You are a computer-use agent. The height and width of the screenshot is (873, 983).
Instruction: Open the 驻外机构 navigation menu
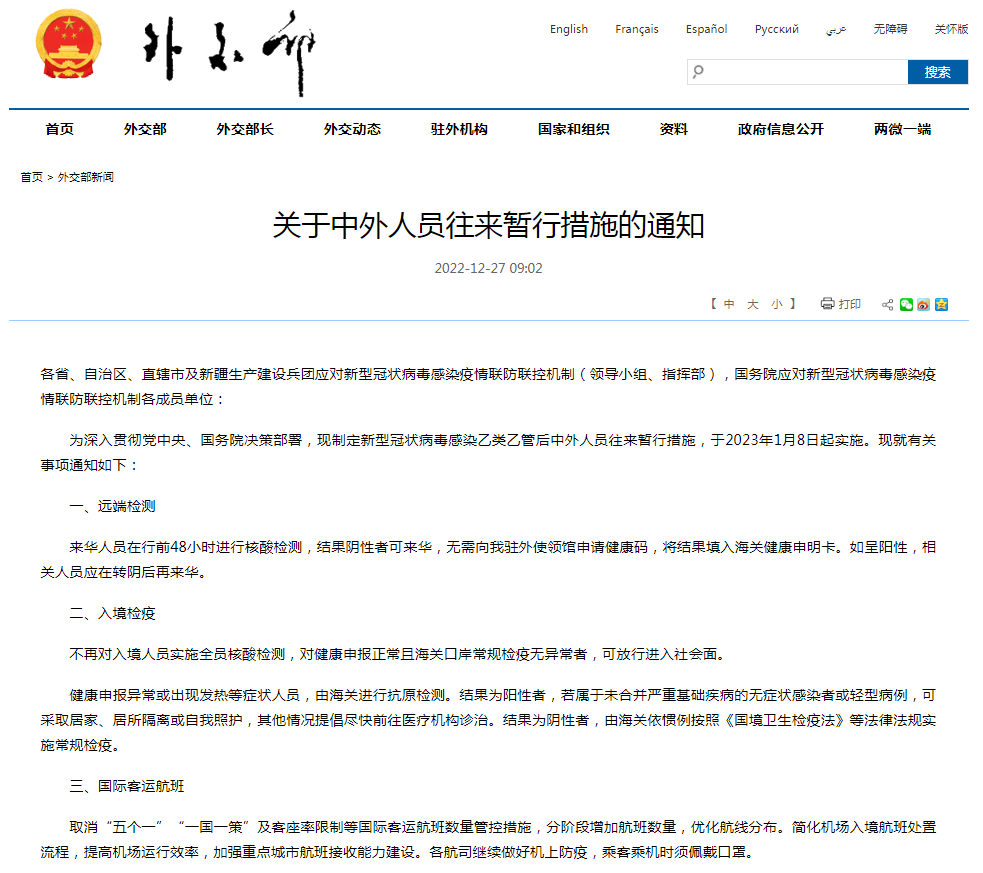point(459,129)
